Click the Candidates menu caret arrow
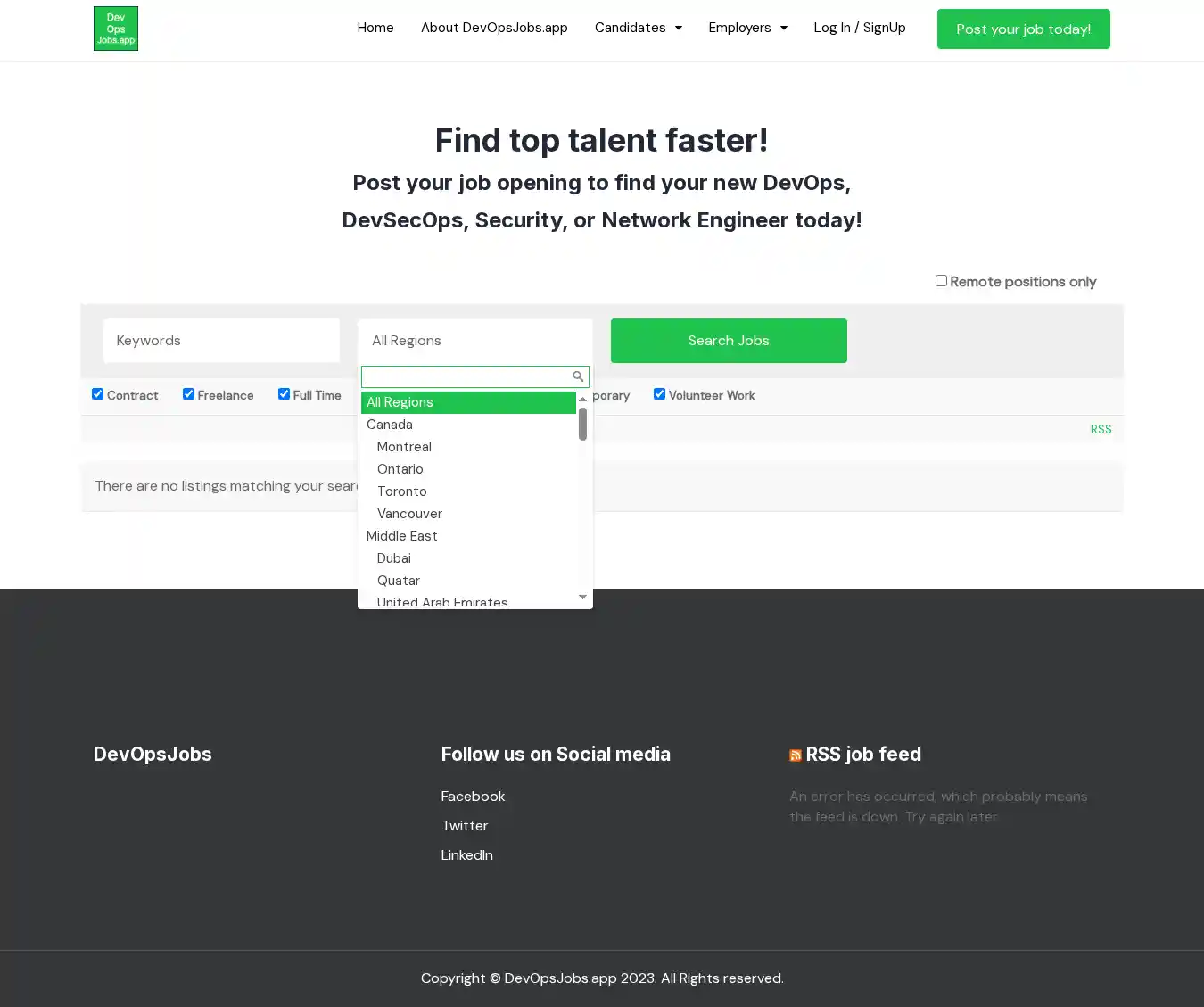This screenshot has height=1007, width=1204. (x=679, y=28)
